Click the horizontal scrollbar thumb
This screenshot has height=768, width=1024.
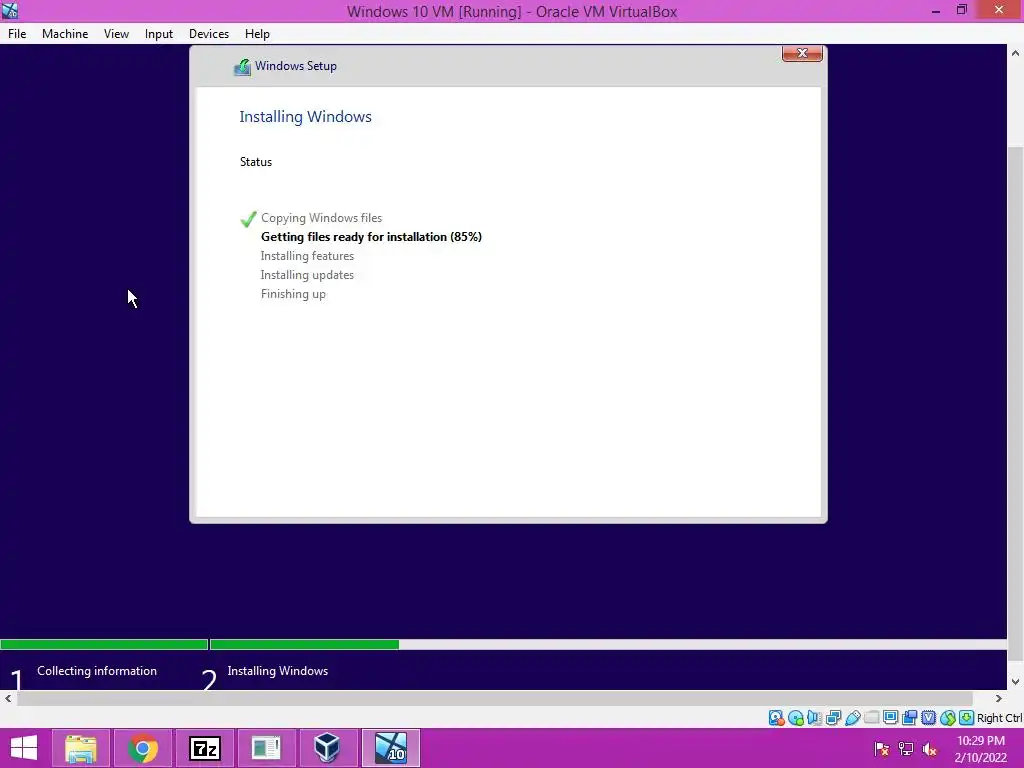coord(495,698)
